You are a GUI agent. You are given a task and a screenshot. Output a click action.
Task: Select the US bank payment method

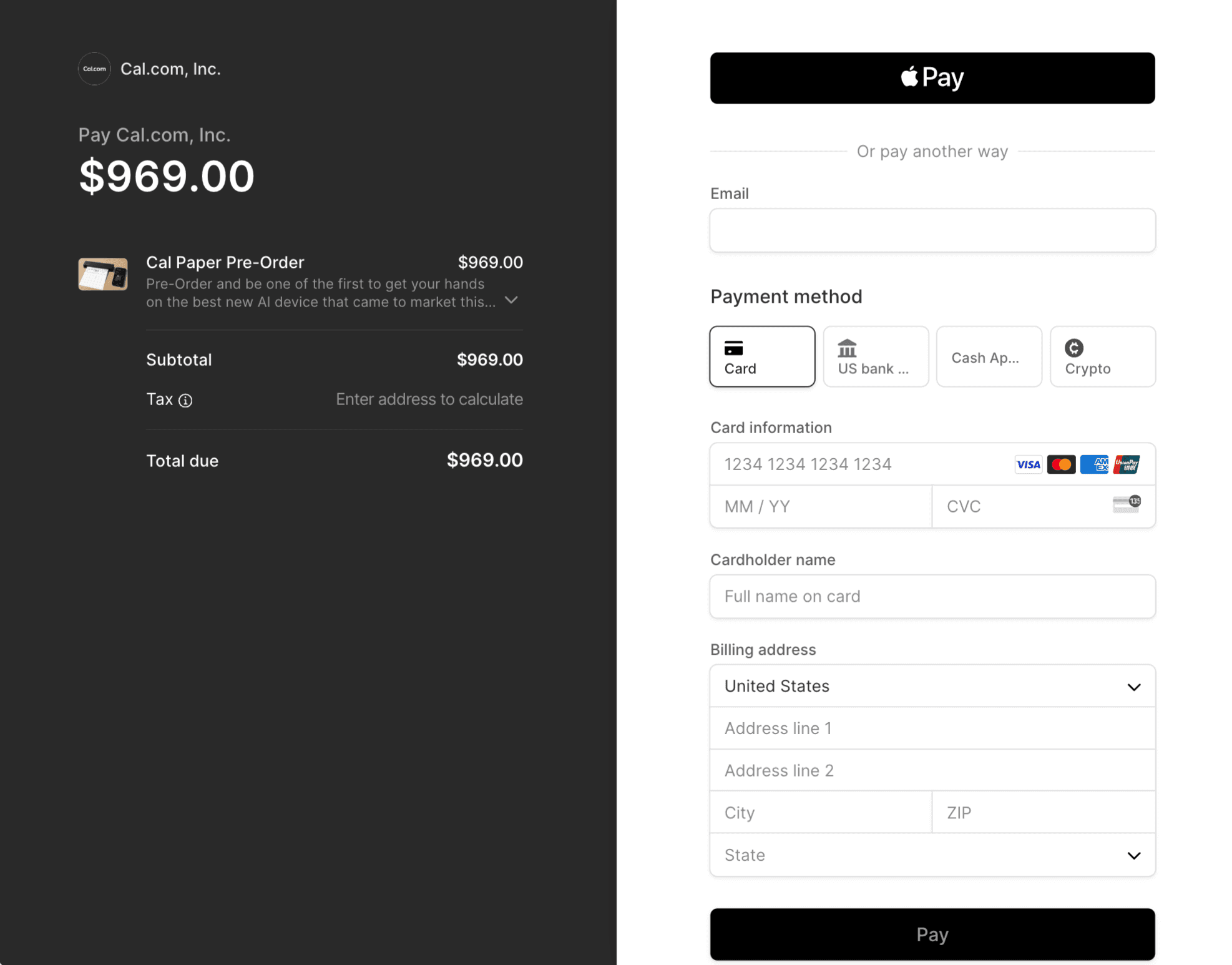(876, 356)
